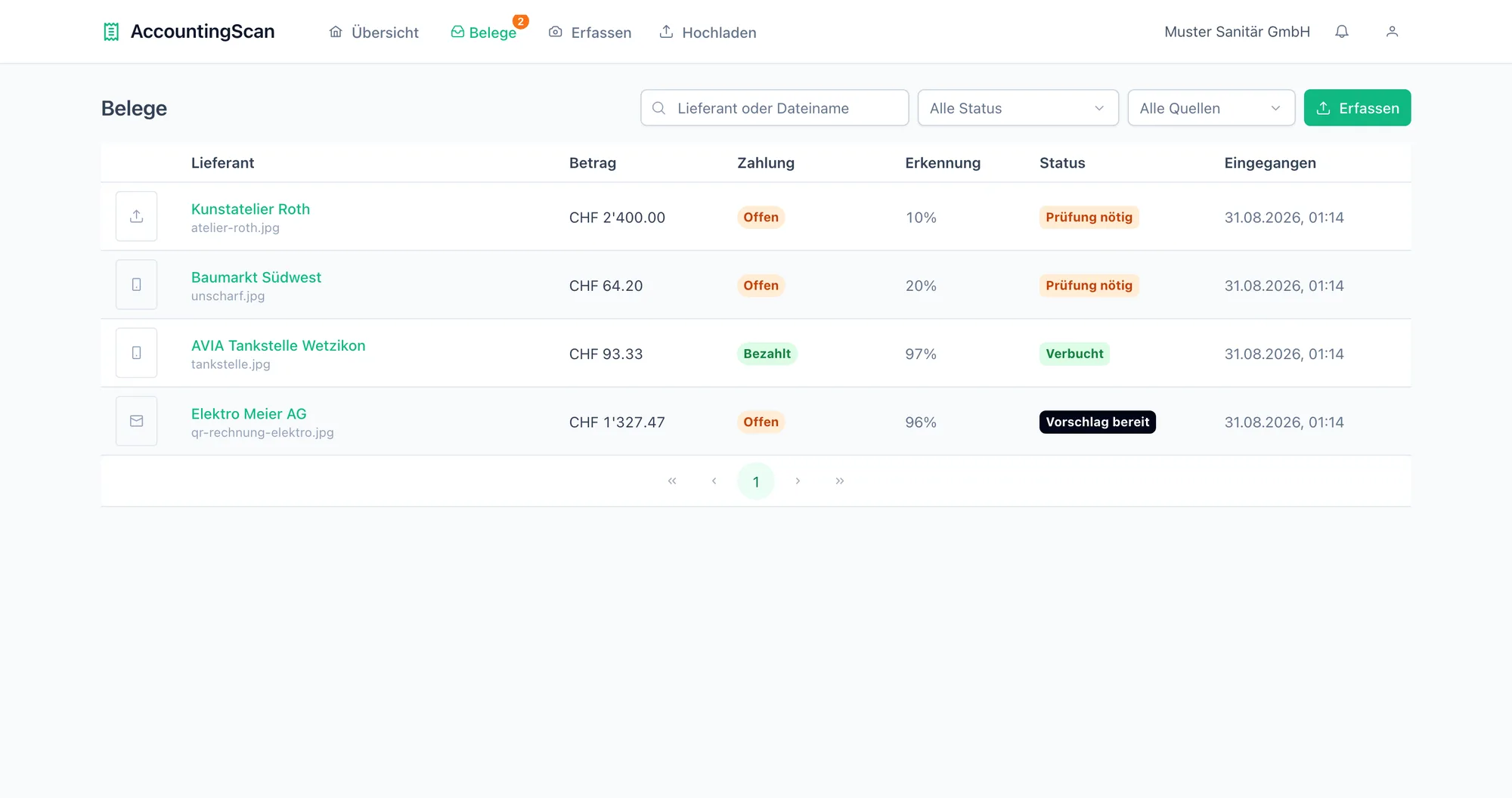Viewport: 1512px width, 798px height.
Task: Click amount CHF 2'400.00
Action: pos(617,218)
